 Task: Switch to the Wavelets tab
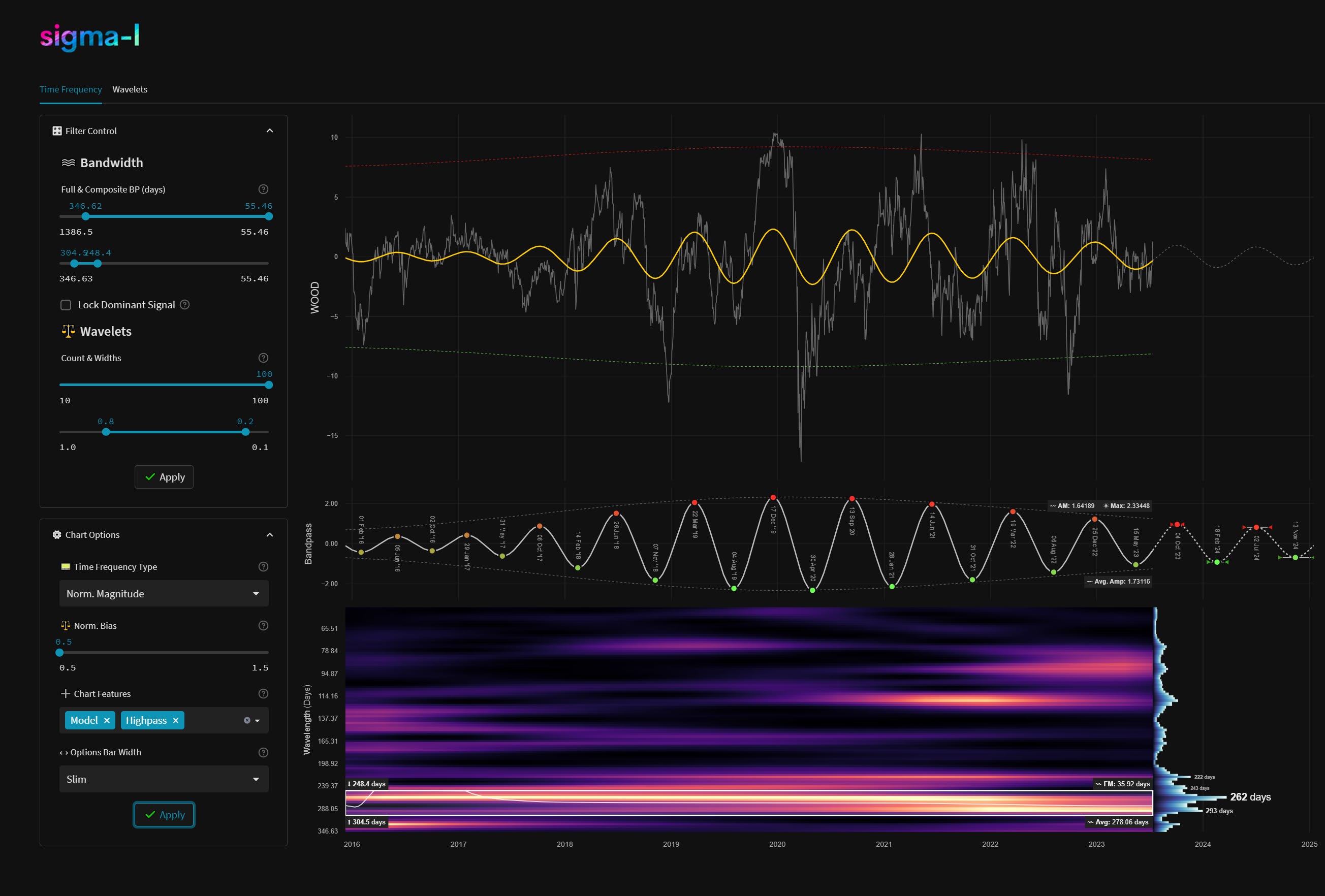pos(130,89)
